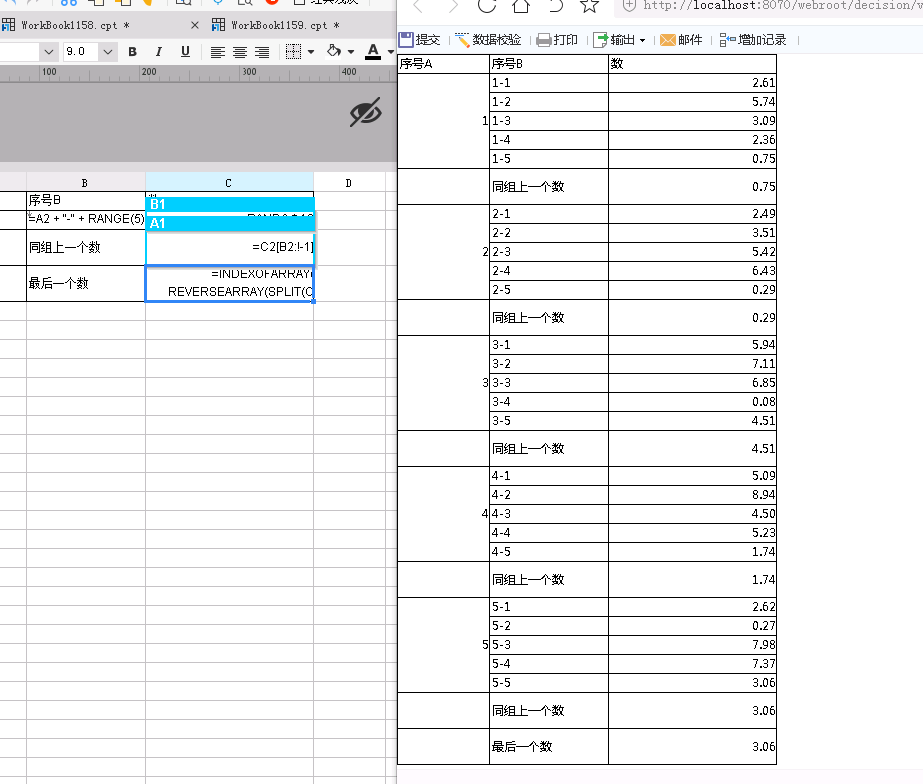Toggle underline formatting
The height and width of the screenshot is (784, 923).
pyautogui.click(x=185, y=52)
